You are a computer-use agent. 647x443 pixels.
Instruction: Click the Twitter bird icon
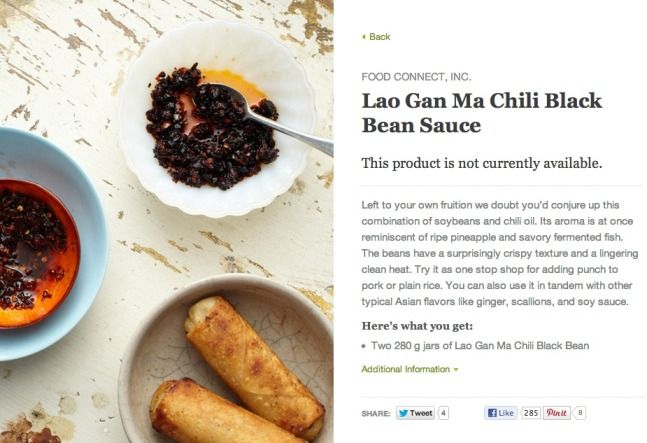tap(404, 413)
